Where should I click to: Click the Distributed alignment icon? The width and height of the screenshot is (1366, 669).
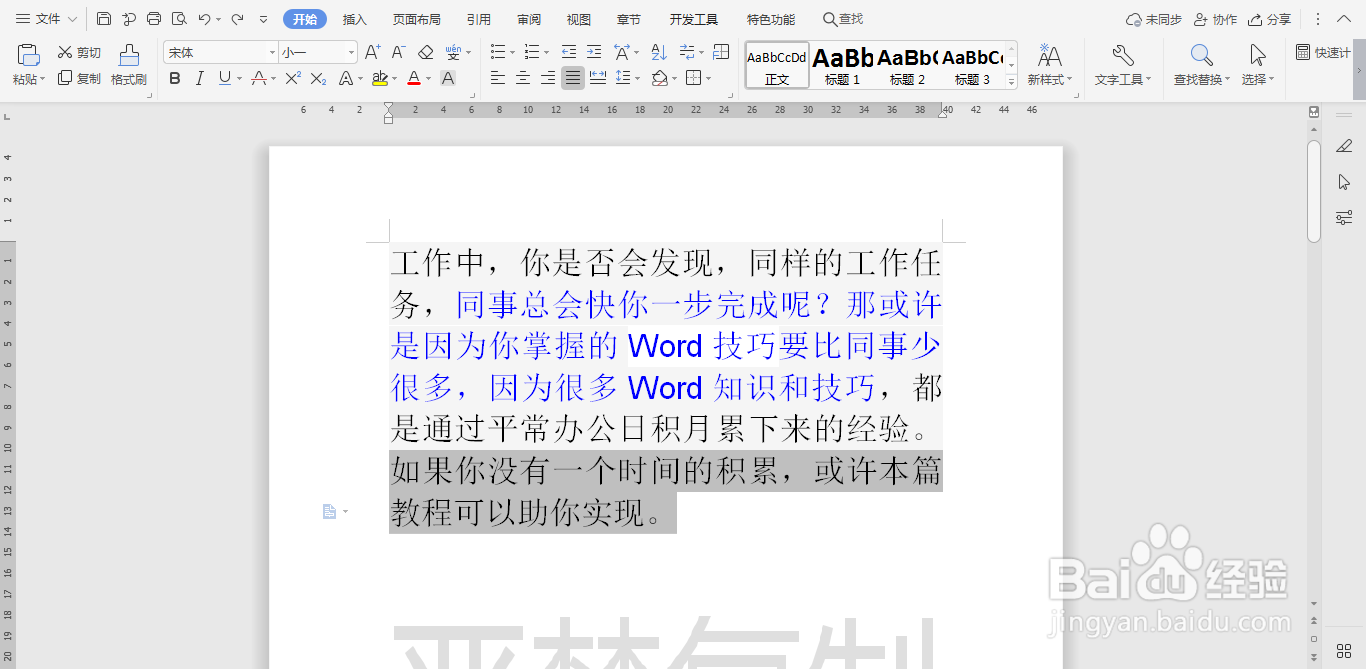(x=598, y=78)
